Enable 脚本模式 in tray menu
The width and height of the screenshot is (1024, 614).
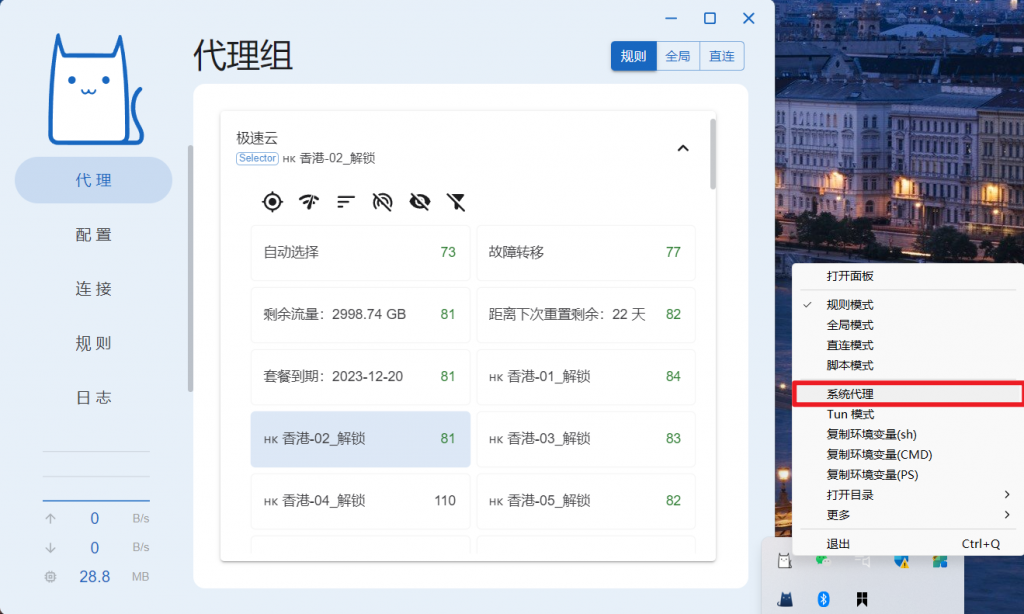tap(908, 366)
